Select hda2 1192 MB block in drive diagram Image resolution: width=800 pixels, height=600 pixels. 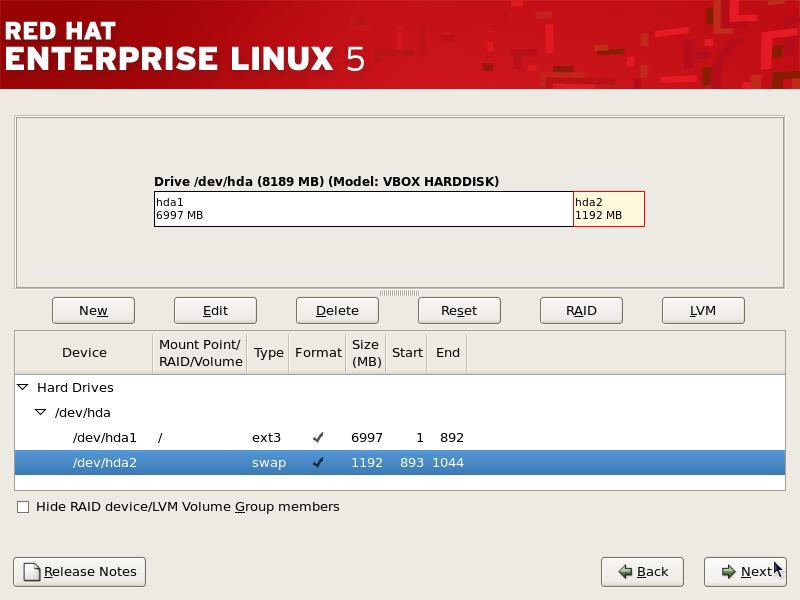(609, 209)
